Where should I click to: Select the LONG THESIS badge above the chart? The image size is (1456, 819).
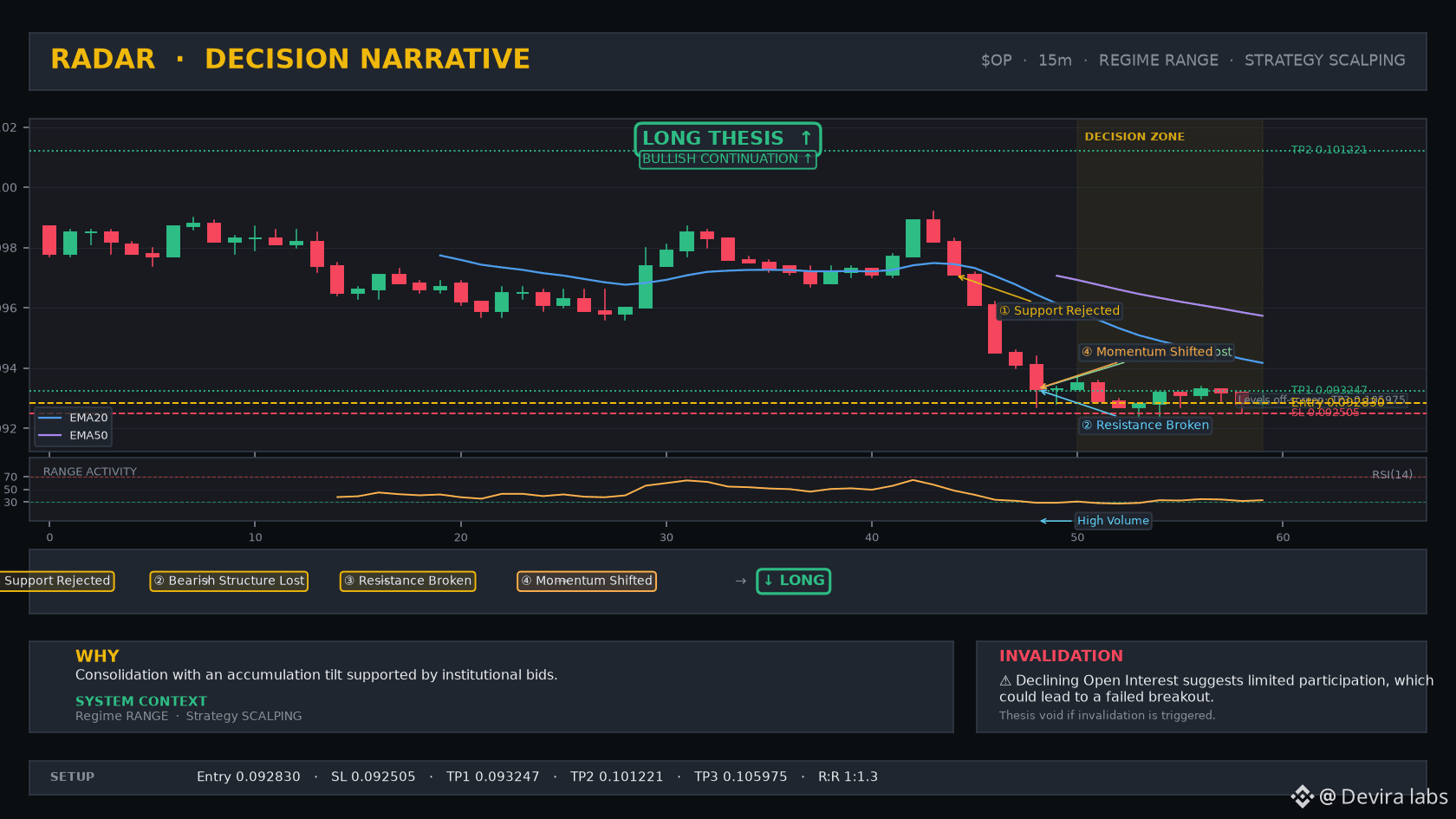point(727,139)
